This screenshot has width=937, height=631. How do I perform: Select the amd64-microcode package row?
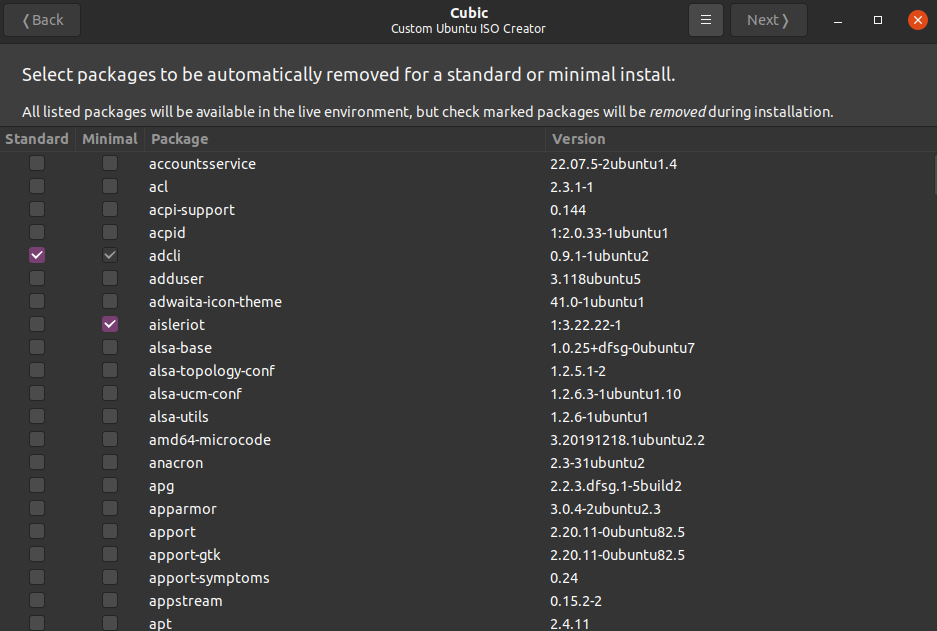(x=210, y=440)
